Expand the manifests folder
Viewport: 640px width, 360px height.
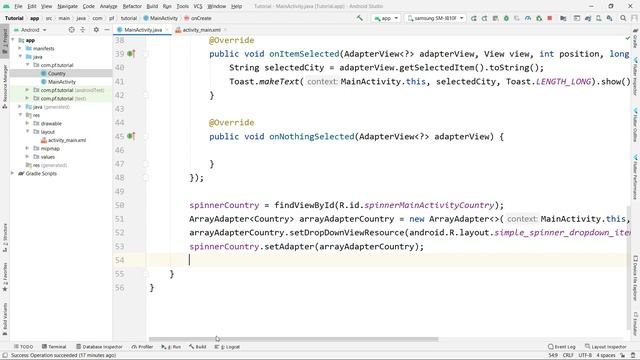click(20, 49)
